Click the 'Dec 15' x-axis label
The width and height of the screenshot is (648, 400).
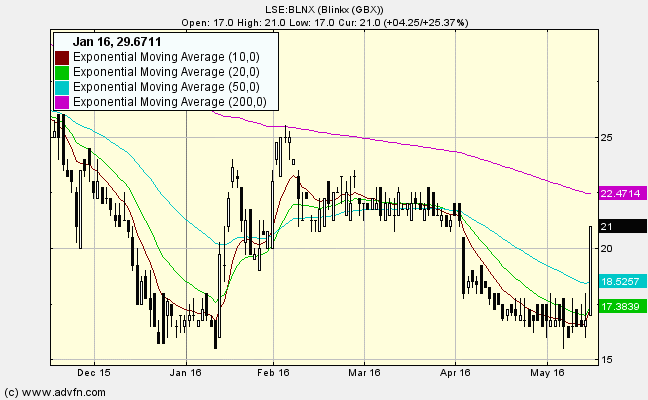[x=94, y=373]
